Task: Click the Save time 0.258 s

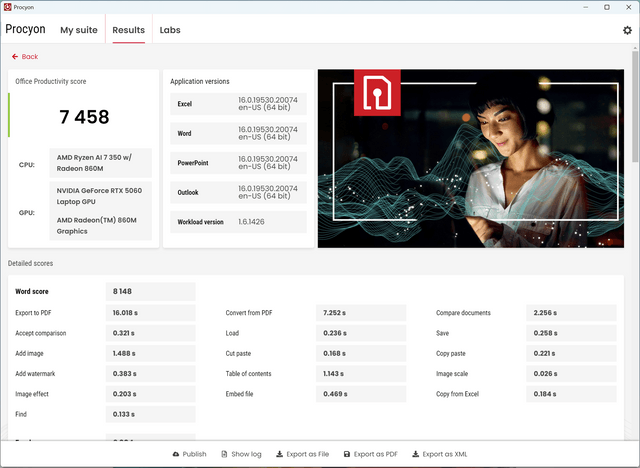Action: 571,333
